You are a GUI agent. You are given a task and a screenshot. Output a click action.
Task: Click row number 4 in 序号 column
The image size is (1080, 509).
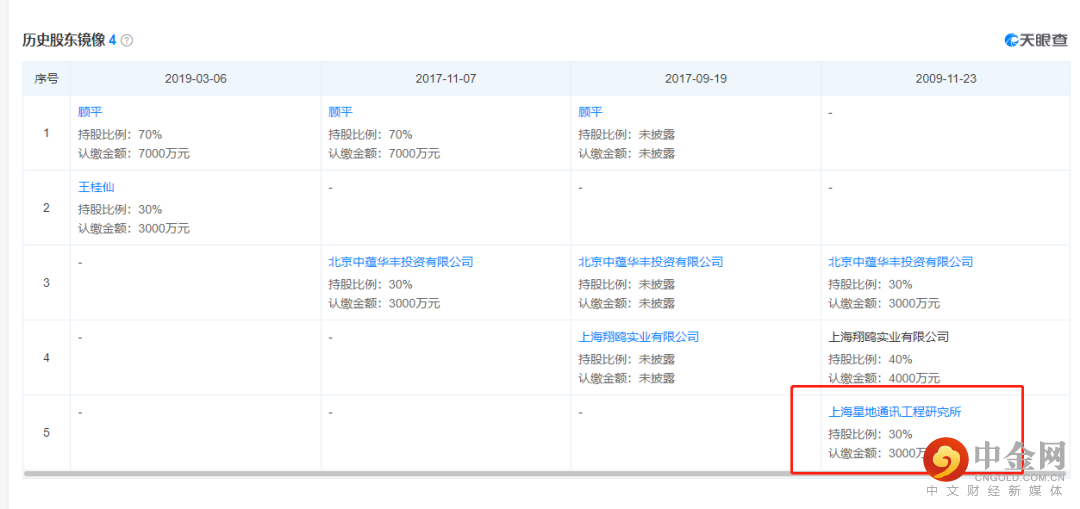(x=47, y=357)
